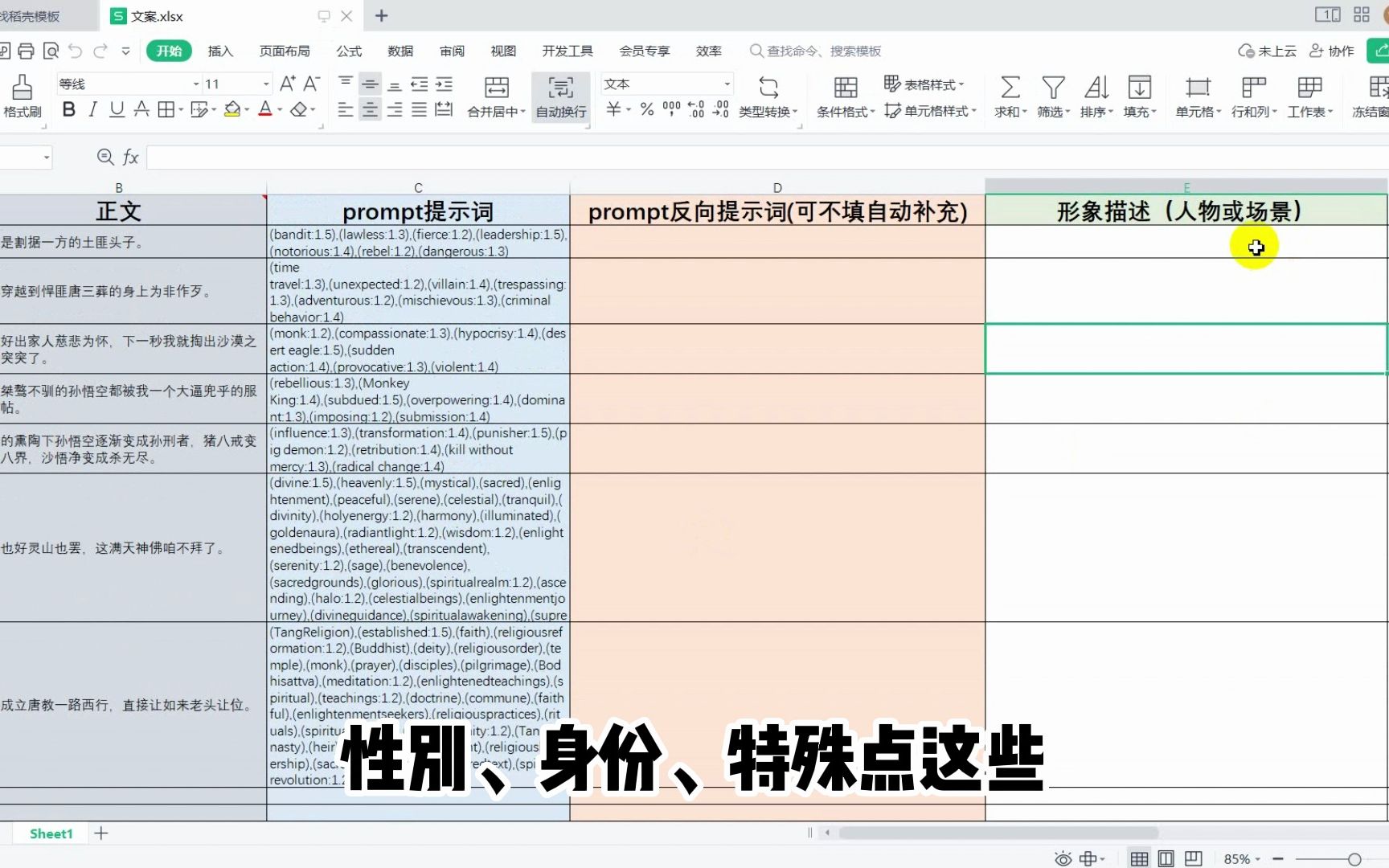Switch to Page Layout view in status bar
Screen dimensions: 1389x868
[1166, 858]
